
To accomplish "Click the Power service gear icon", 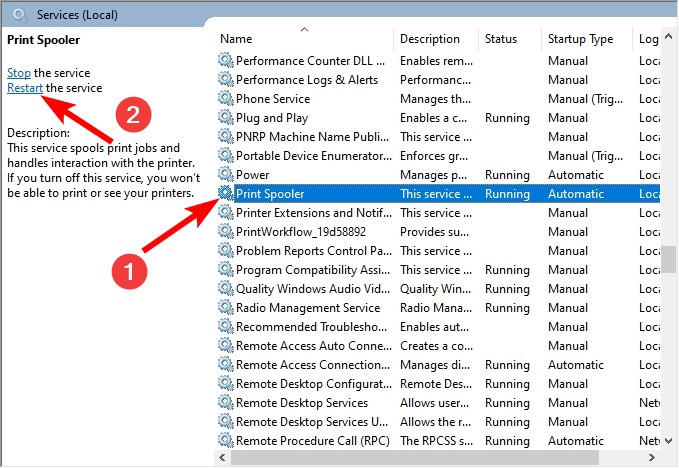I will coord(226,174).
